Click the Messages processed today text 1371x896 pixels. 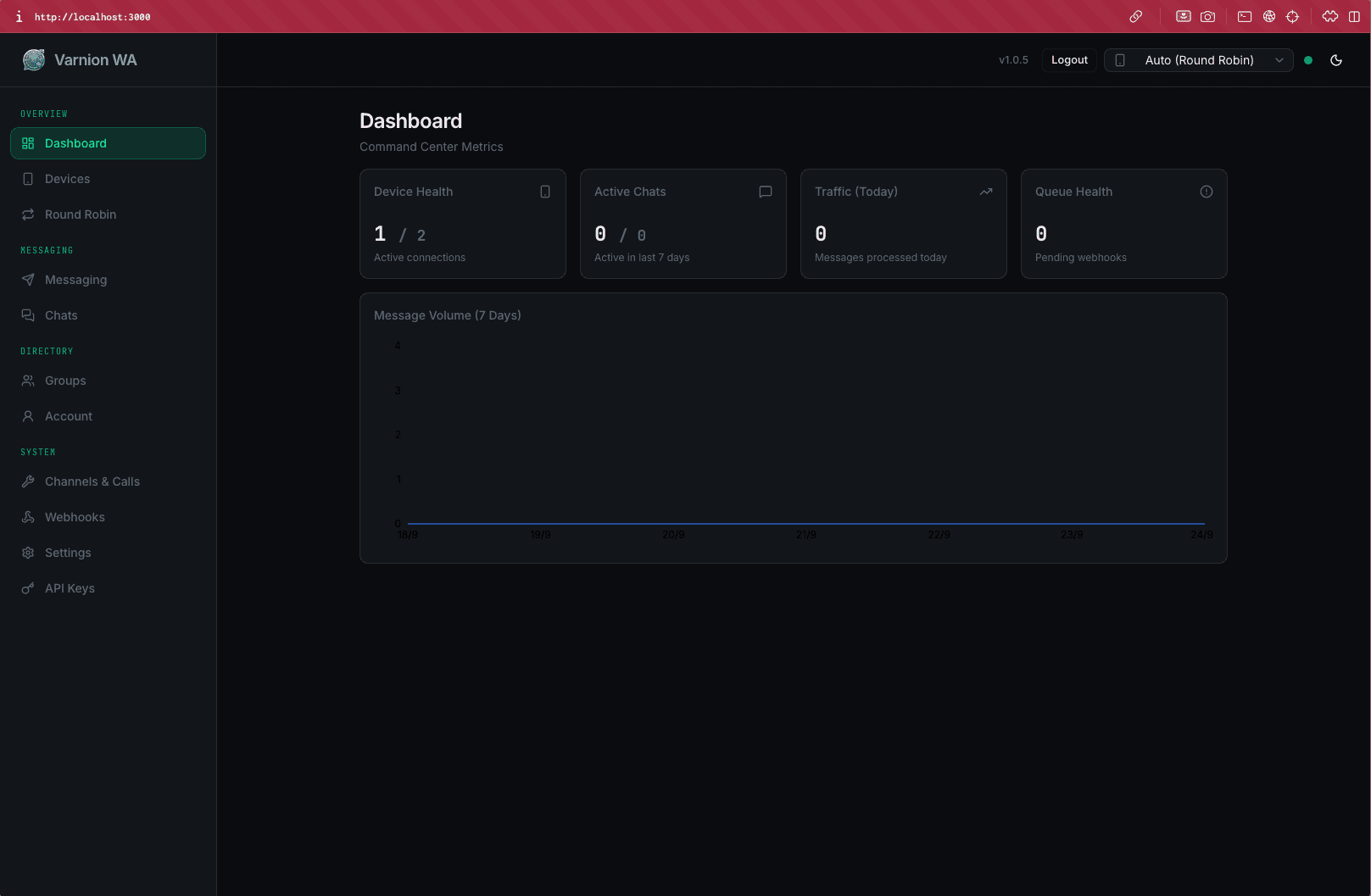[x=881, y=258]
